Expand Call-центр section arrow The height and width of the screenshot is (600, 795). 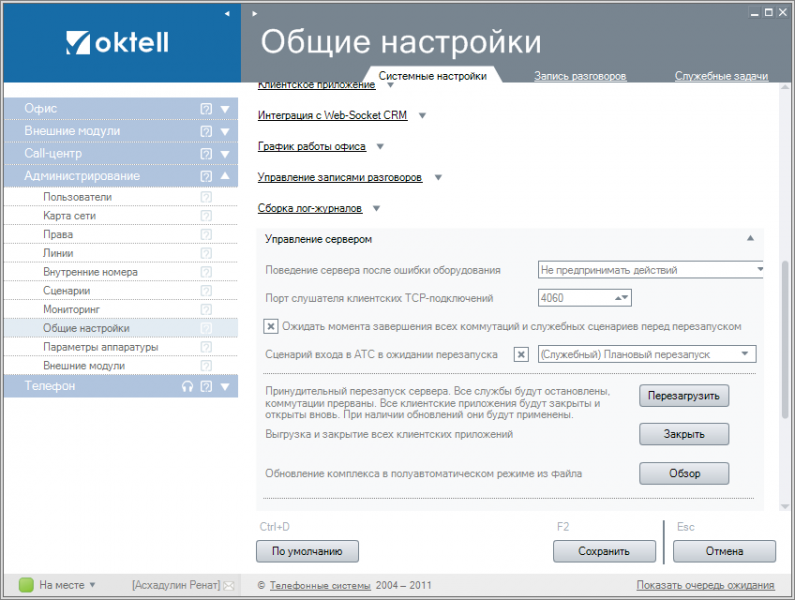225,154
